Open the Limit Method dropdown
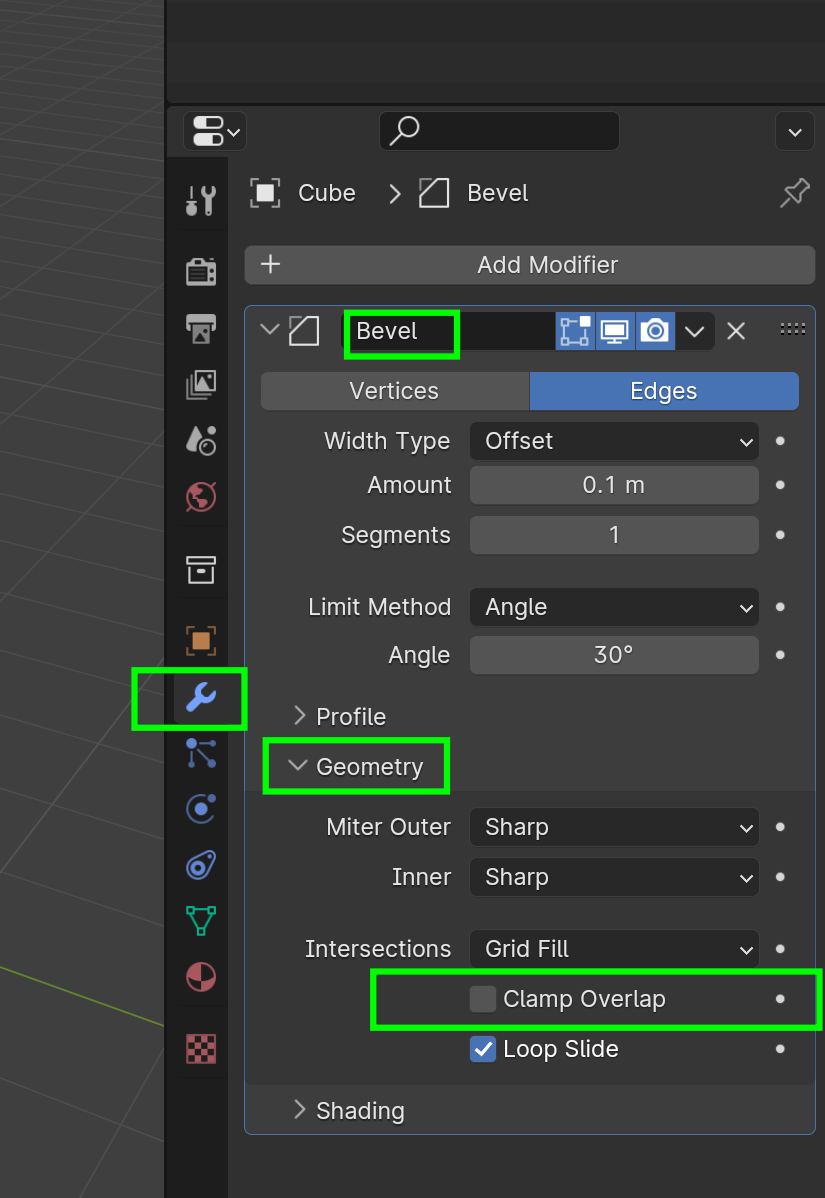 [614, 607]
